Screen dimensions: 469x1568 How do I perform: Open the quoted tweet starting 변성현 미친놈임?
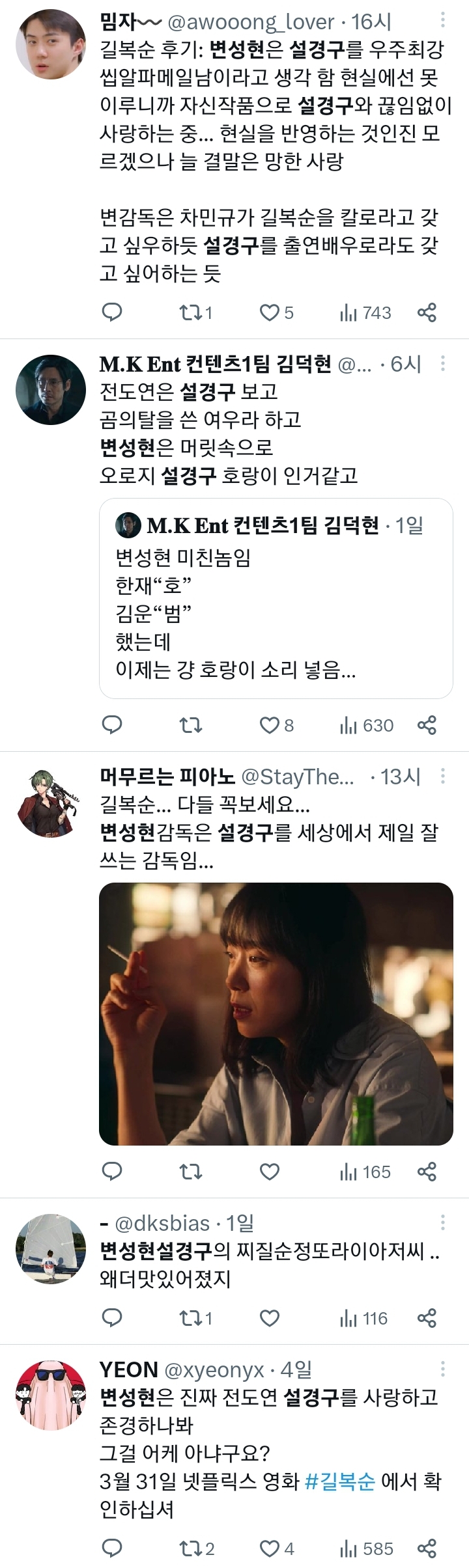point(276,598)
